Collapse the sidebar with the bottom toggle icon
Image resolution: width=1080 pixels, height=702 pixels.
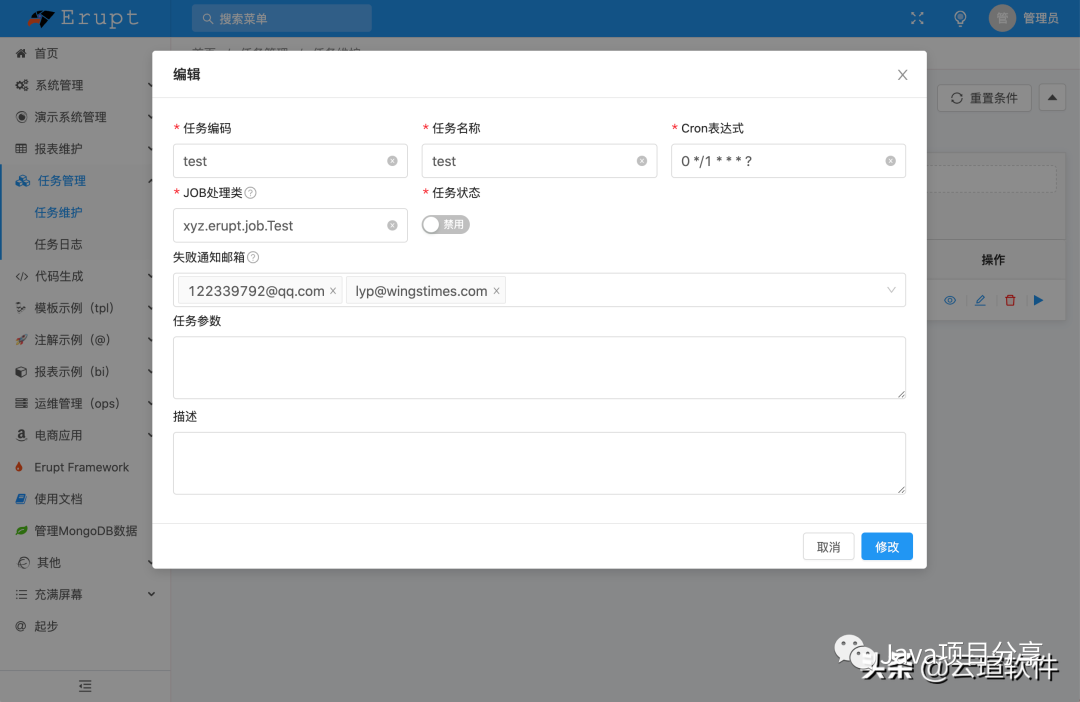point(84,686)
